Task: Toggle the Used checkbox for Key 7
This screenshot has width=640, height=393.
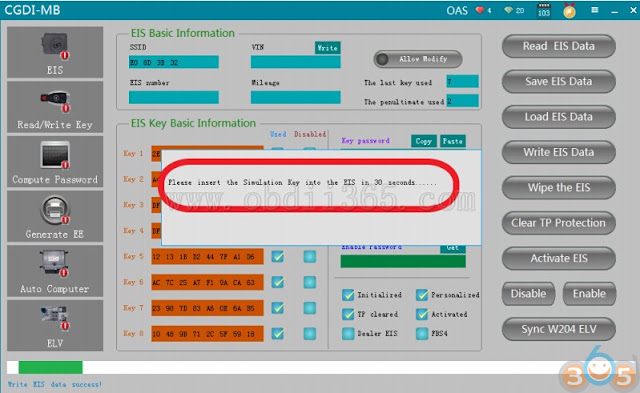Action: 278,308
